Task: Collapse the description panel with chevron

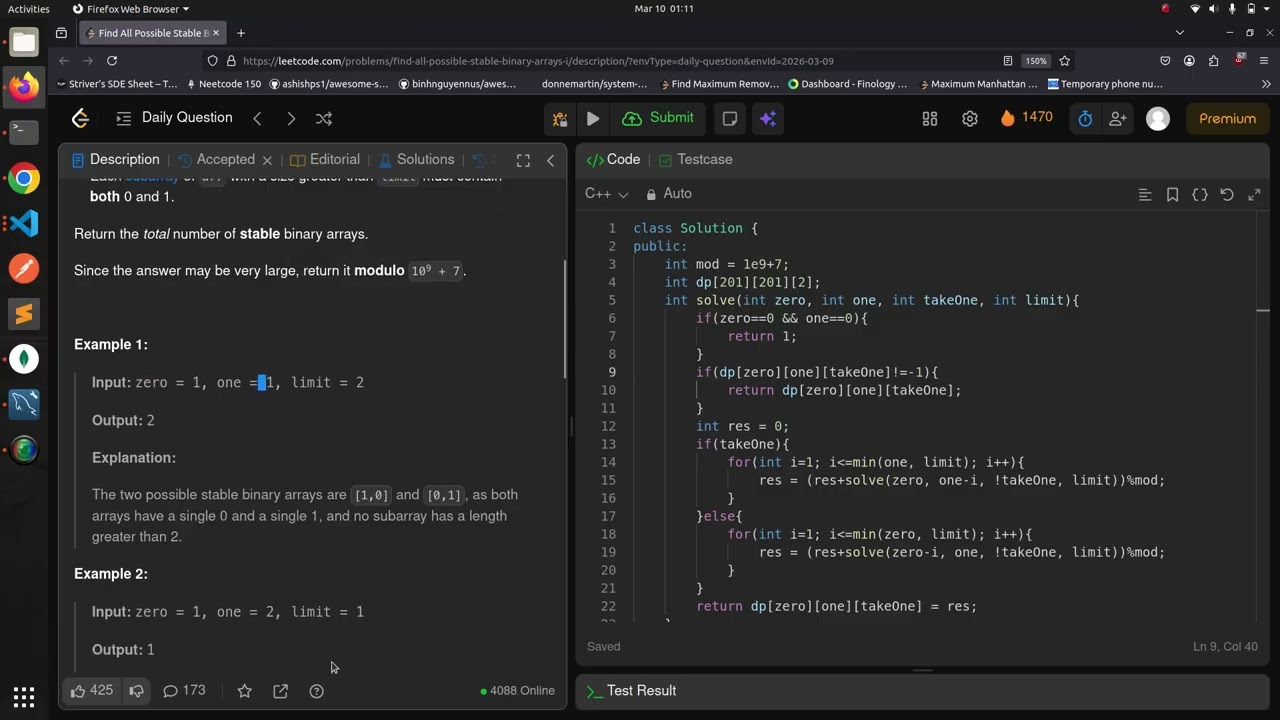Action: pyautogui.click(x=550, y=160)
